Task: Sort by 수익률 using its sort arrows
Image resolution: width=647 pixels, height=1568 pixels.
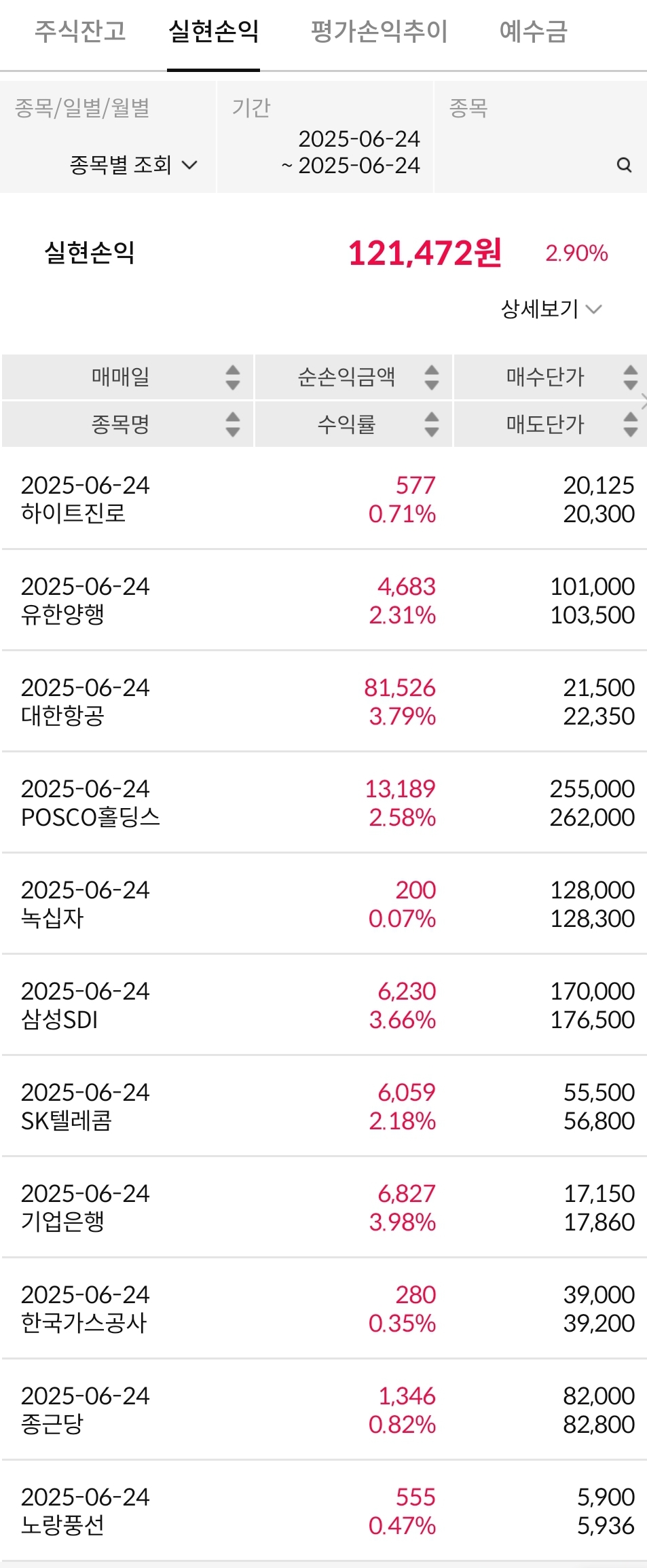Action: tap(432, 424)
